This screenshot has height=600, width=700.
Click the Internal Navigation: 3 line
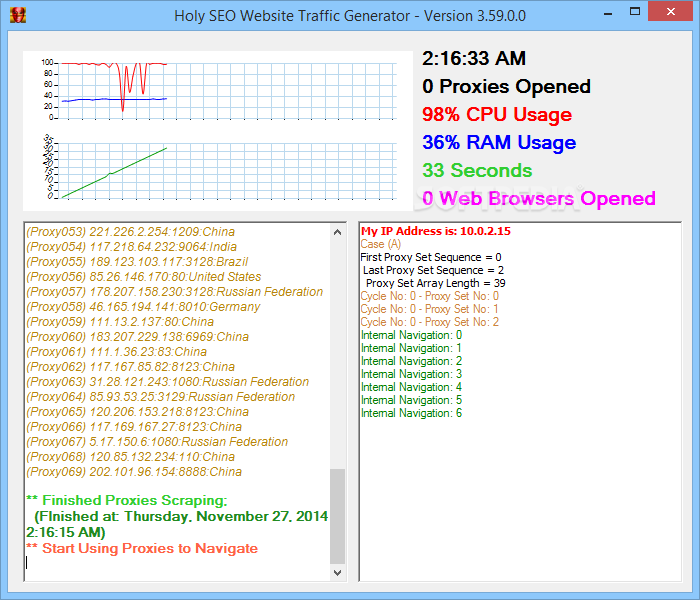[411, 374]
